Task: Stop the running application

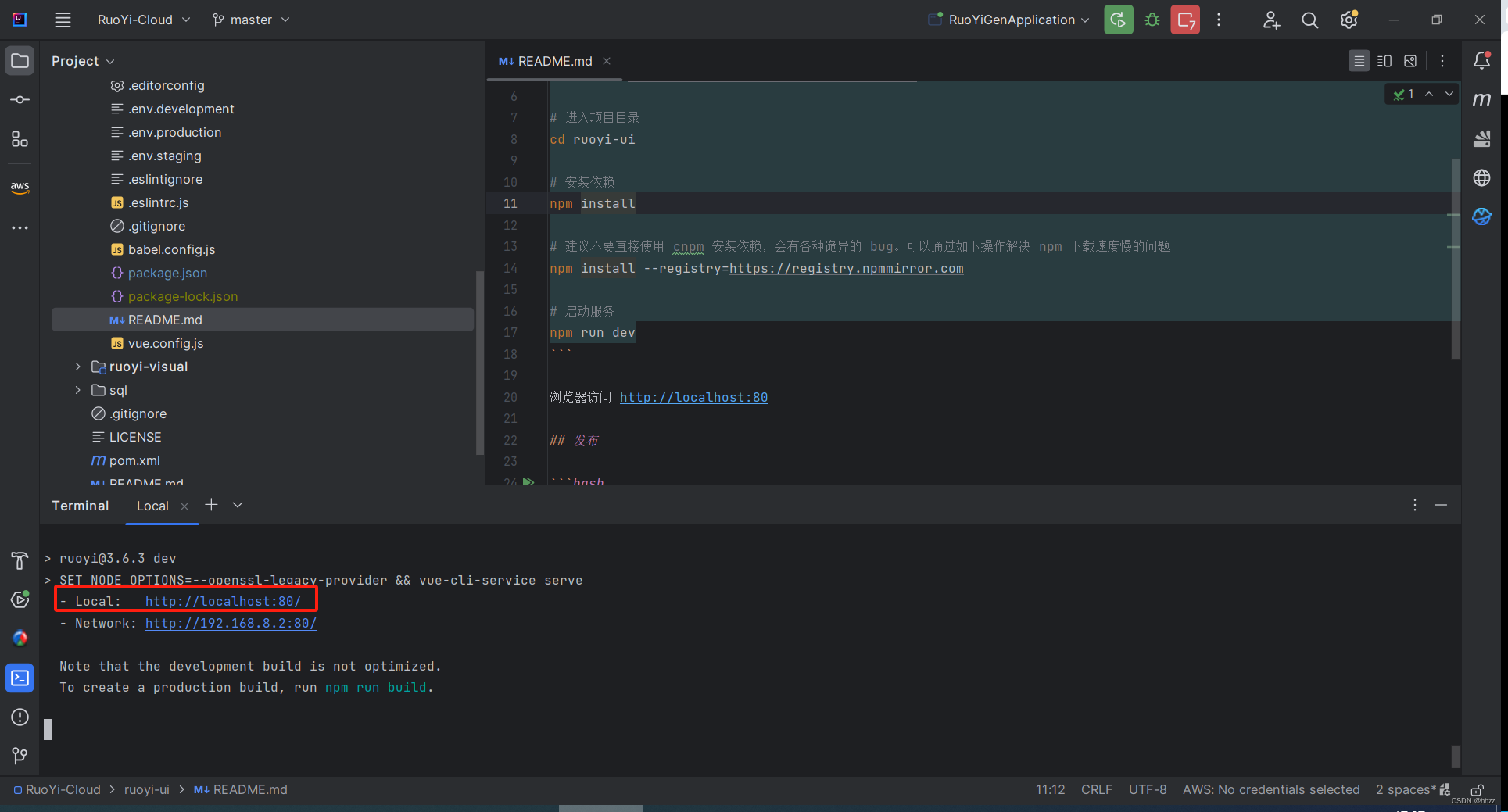Action: point(1185,20)
